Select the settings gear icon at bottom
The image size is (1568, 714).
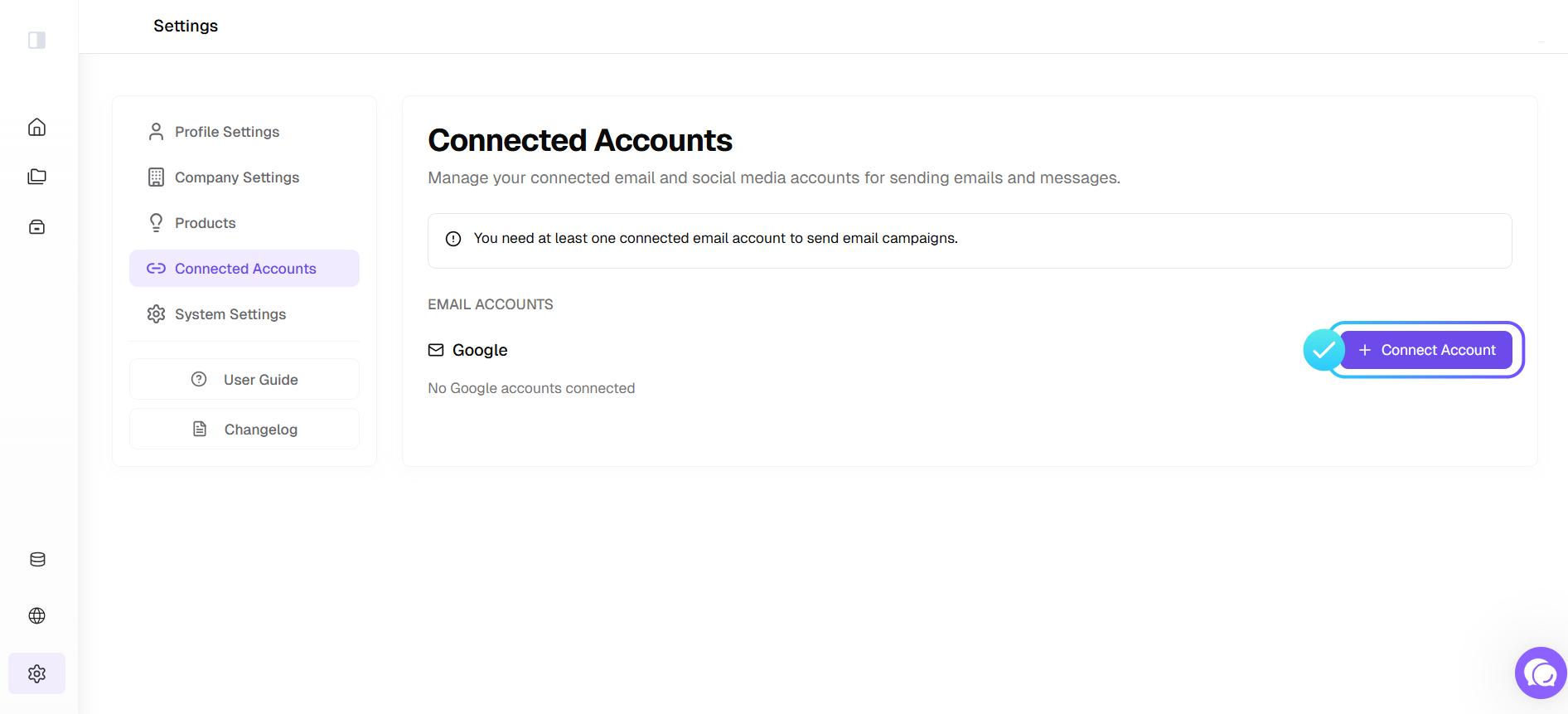click(36, 673)
